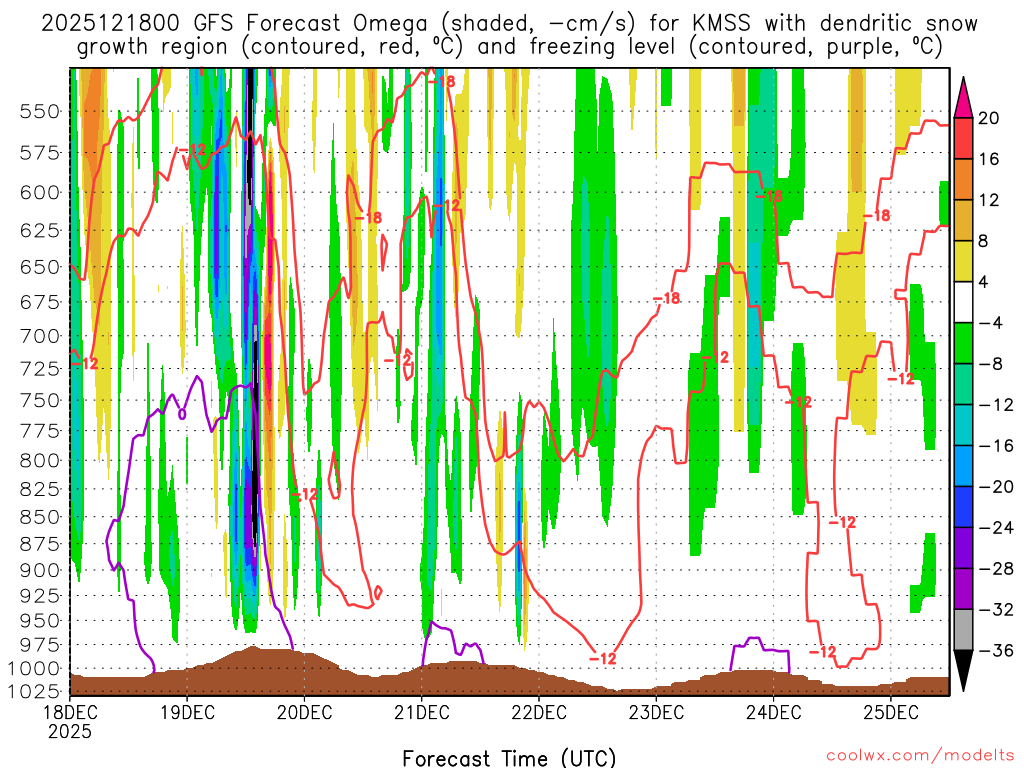Select the 21DEC date label
The height and width of the screenshot is (768, 1024).
pos(422,712)
